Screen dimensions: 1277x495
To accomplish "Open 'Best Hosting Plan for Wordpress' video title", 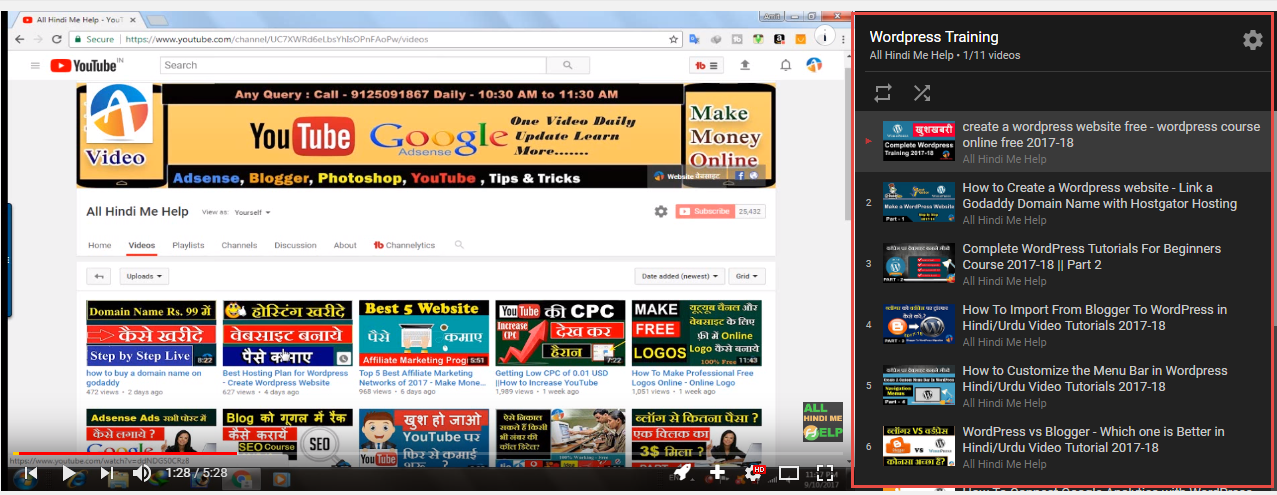I will coord(286,377).
